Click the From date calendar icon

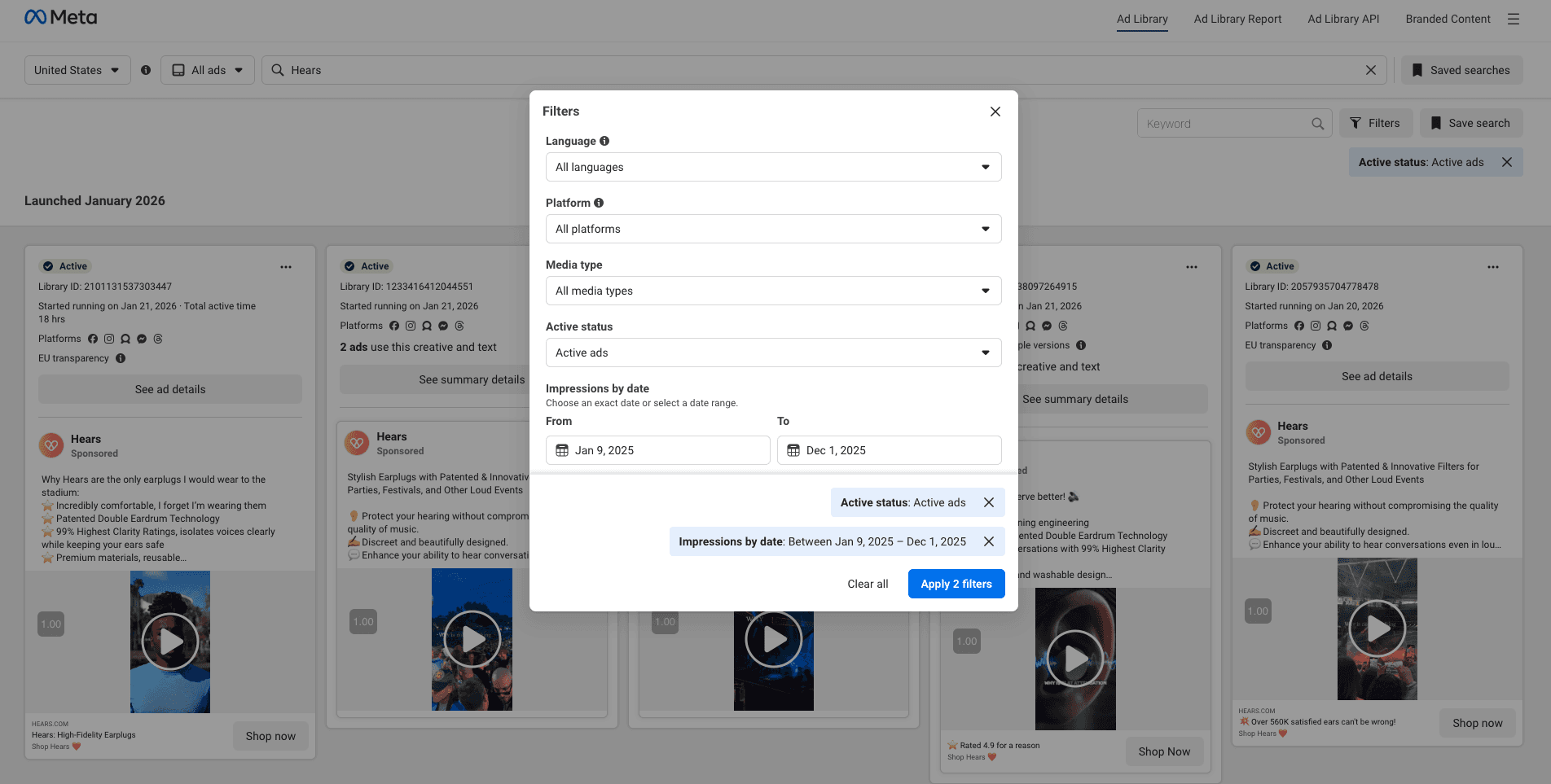pyautogui.click(x=562, y=450)
